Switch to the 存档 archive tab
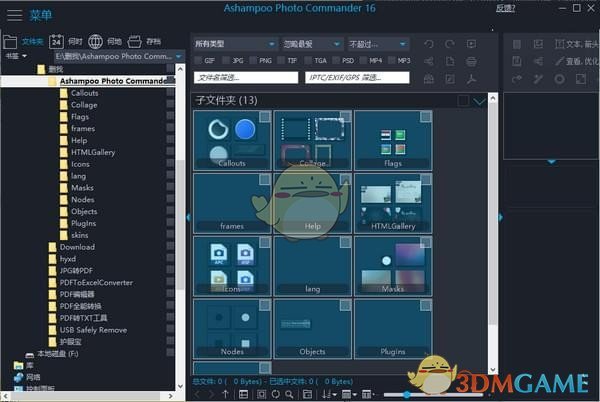 click(144, 41)
